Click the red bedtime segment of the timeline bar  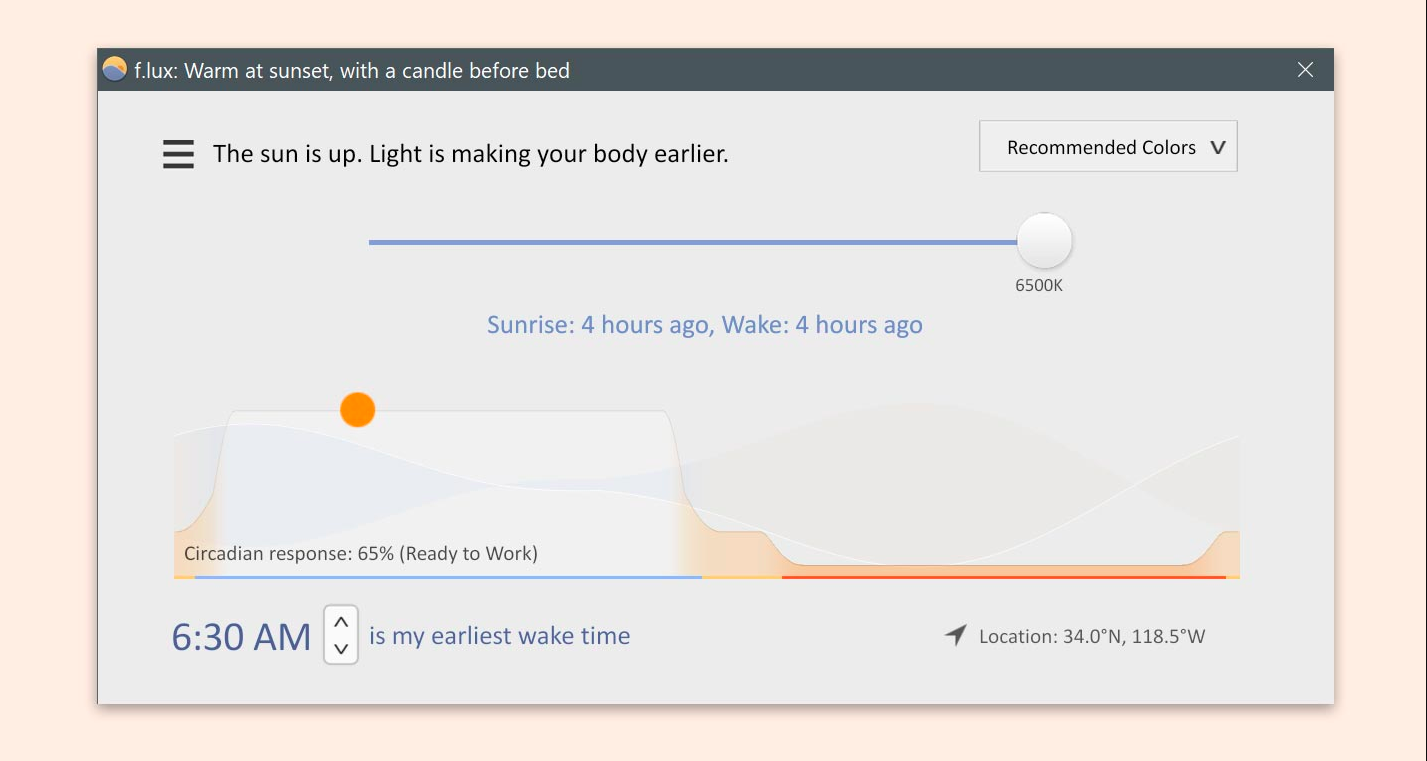tap(1004, 577)
